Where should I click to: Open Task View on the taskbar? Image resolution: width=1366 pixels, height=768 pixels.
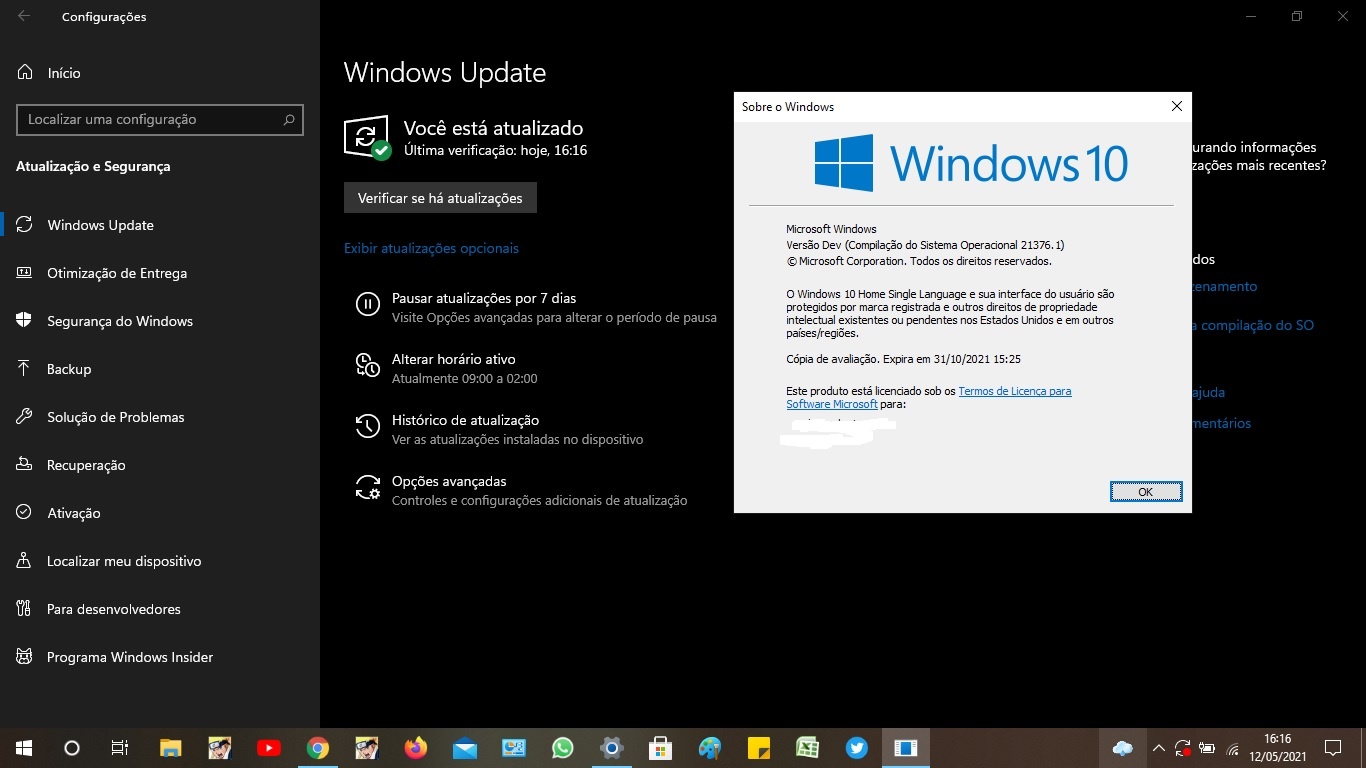click(120, 748)
